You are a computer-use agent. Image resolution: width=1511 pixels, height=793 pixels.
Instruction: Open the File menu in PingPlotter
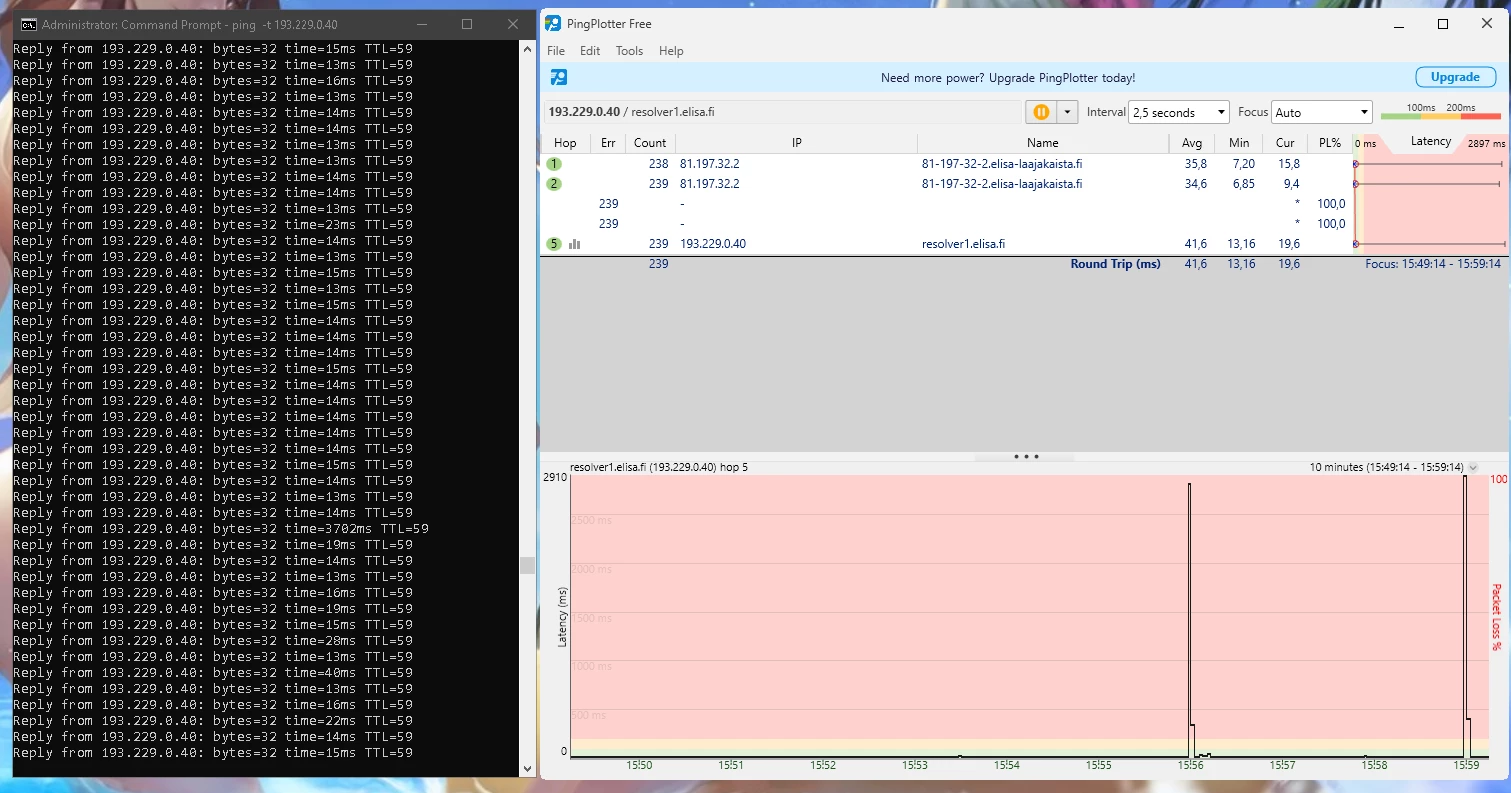pyautogui.click(x=555, y=51)
